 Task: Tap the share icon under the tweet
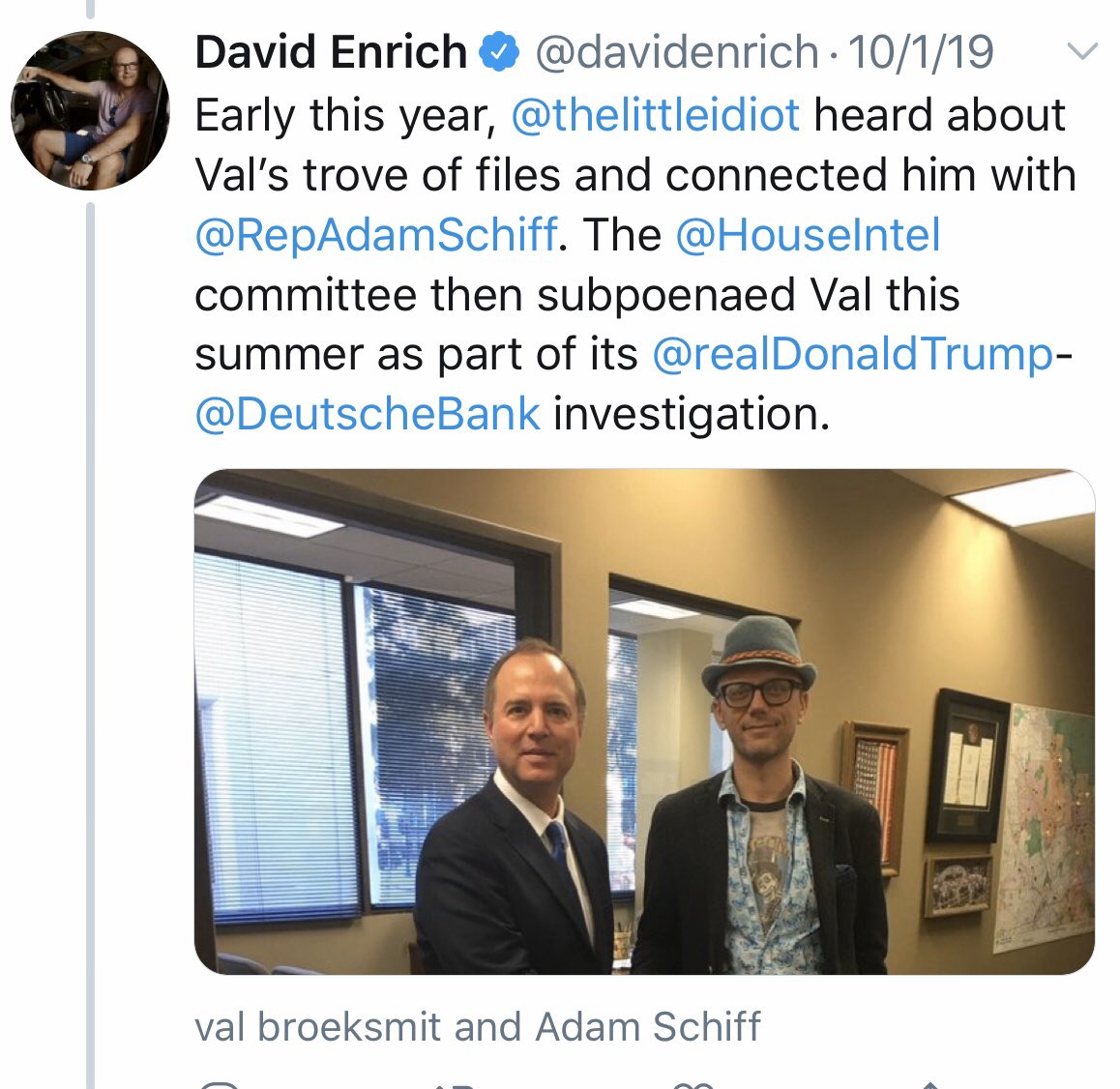(x=928, y=1083)
